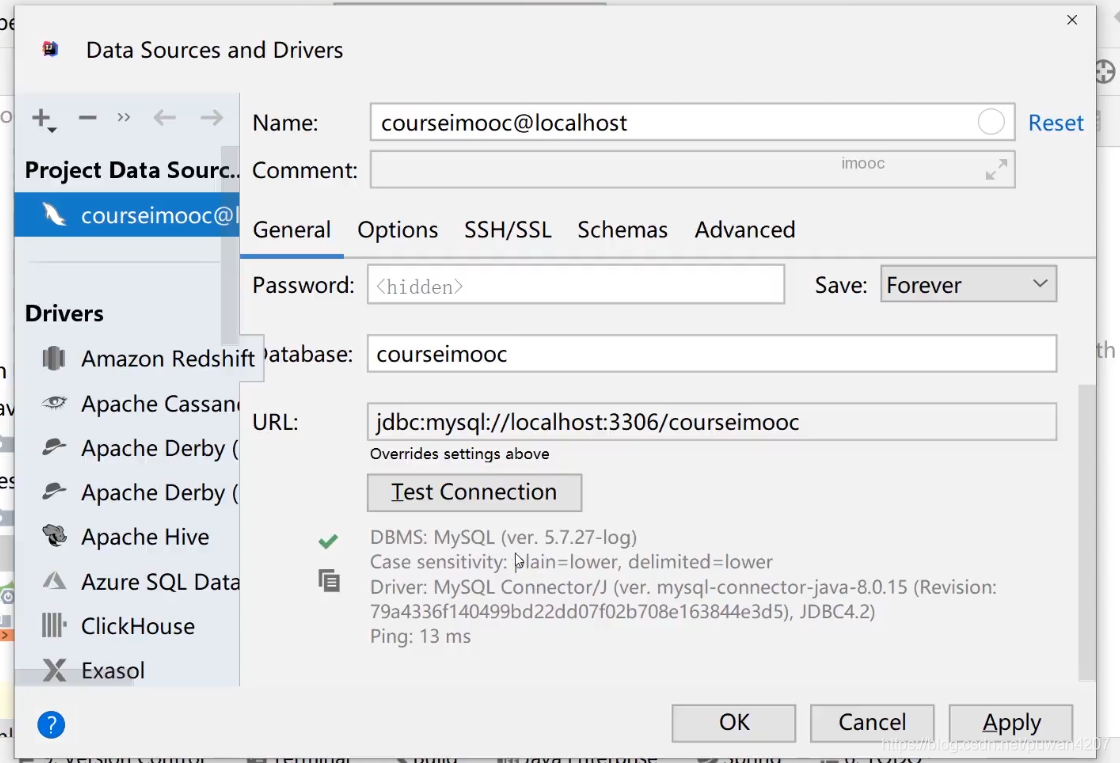Click the left panel horizontal scrollbar

[74, 679]
